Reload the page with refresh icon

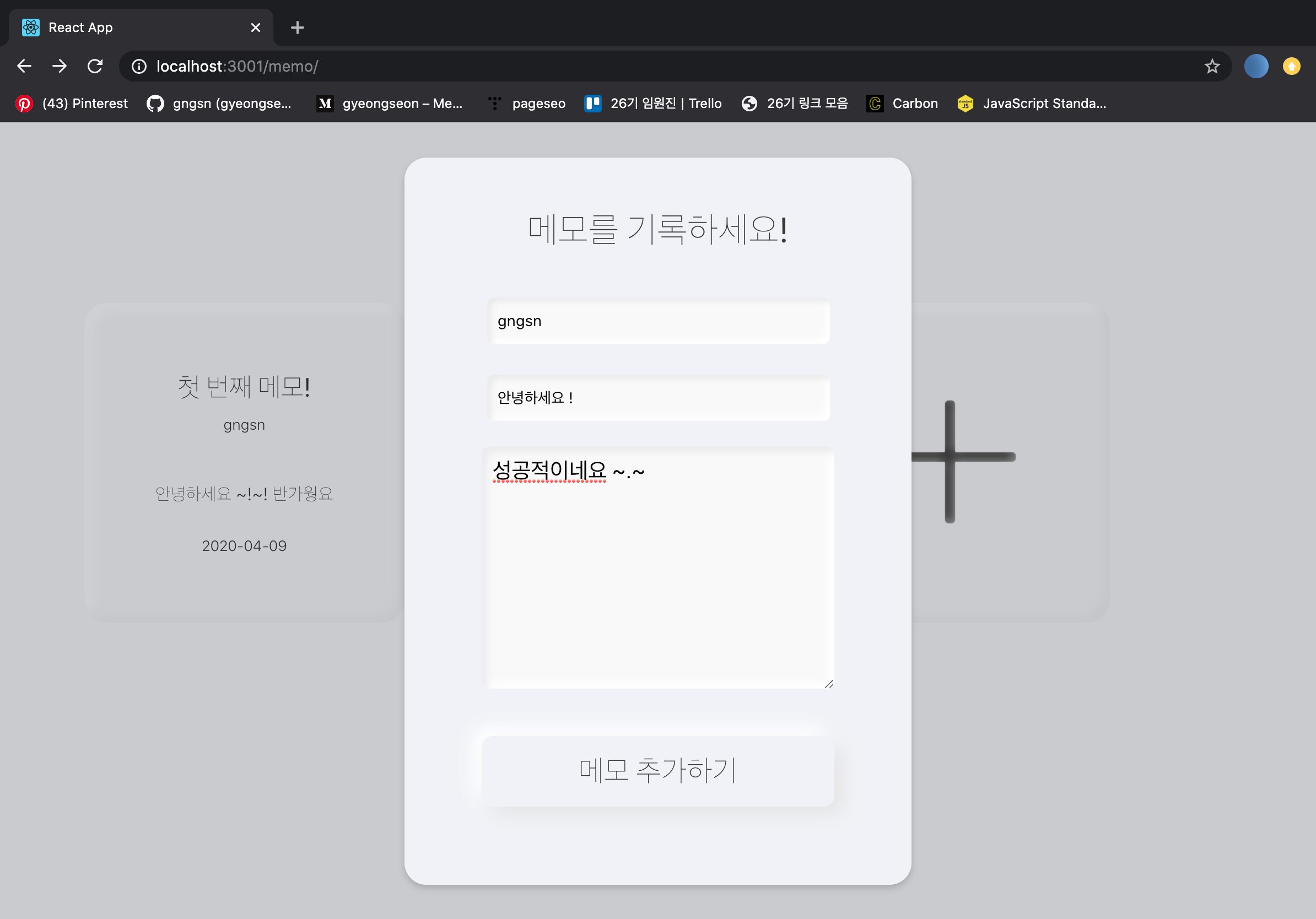click(95, 67)
